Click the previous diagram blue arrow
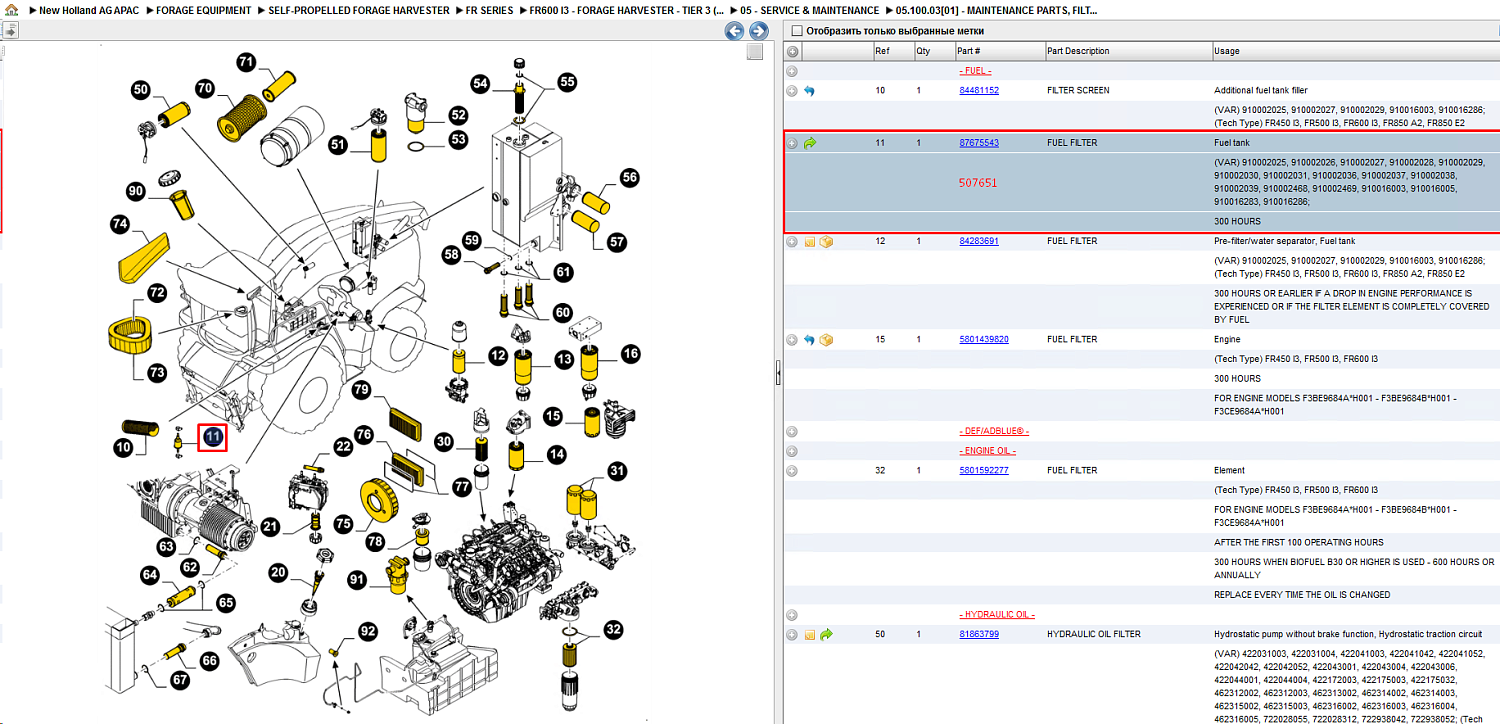1500x724 pixels. pos(734,31)
